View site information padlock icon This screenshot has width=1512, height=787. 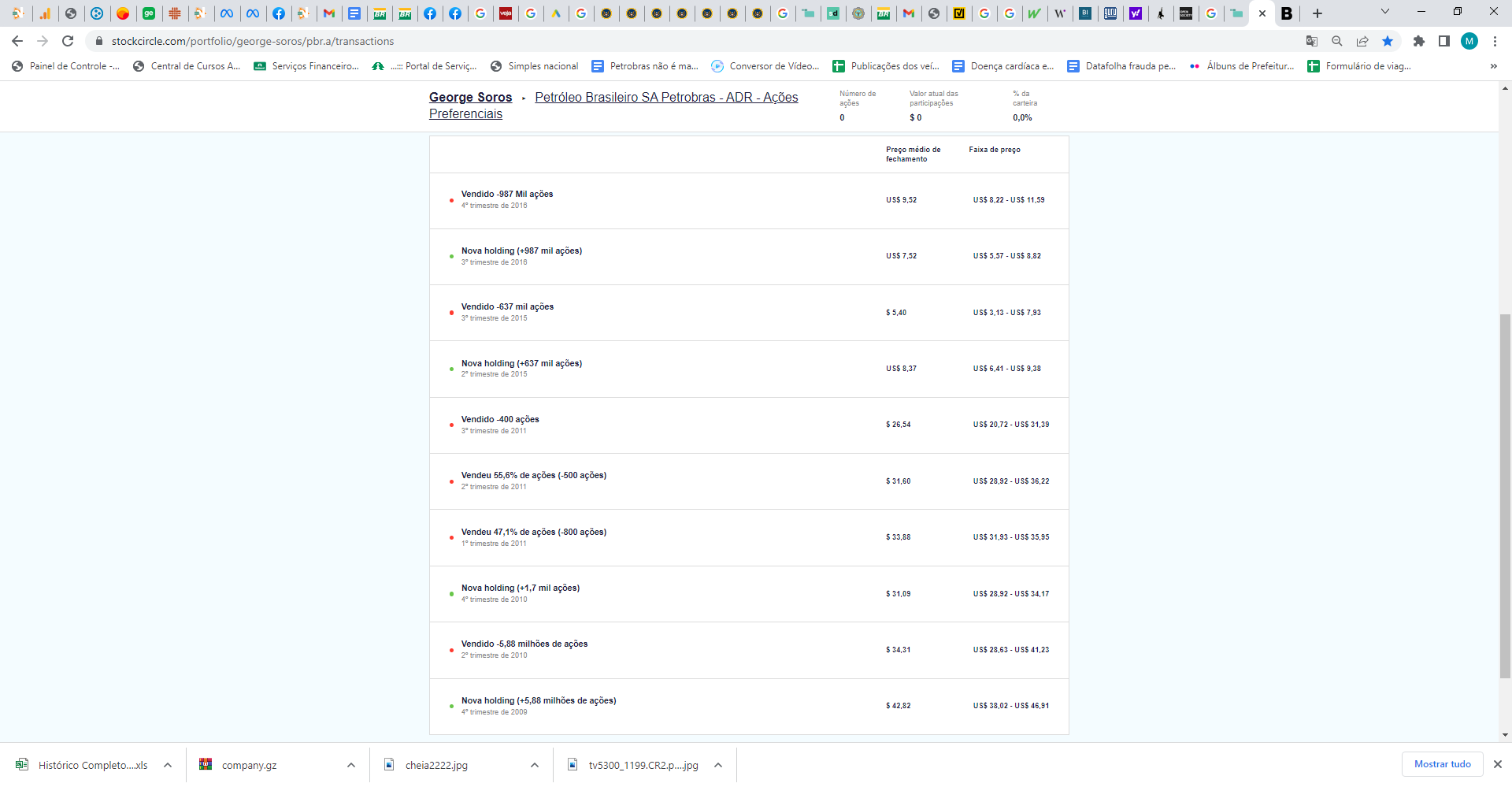tap(99, 41)
